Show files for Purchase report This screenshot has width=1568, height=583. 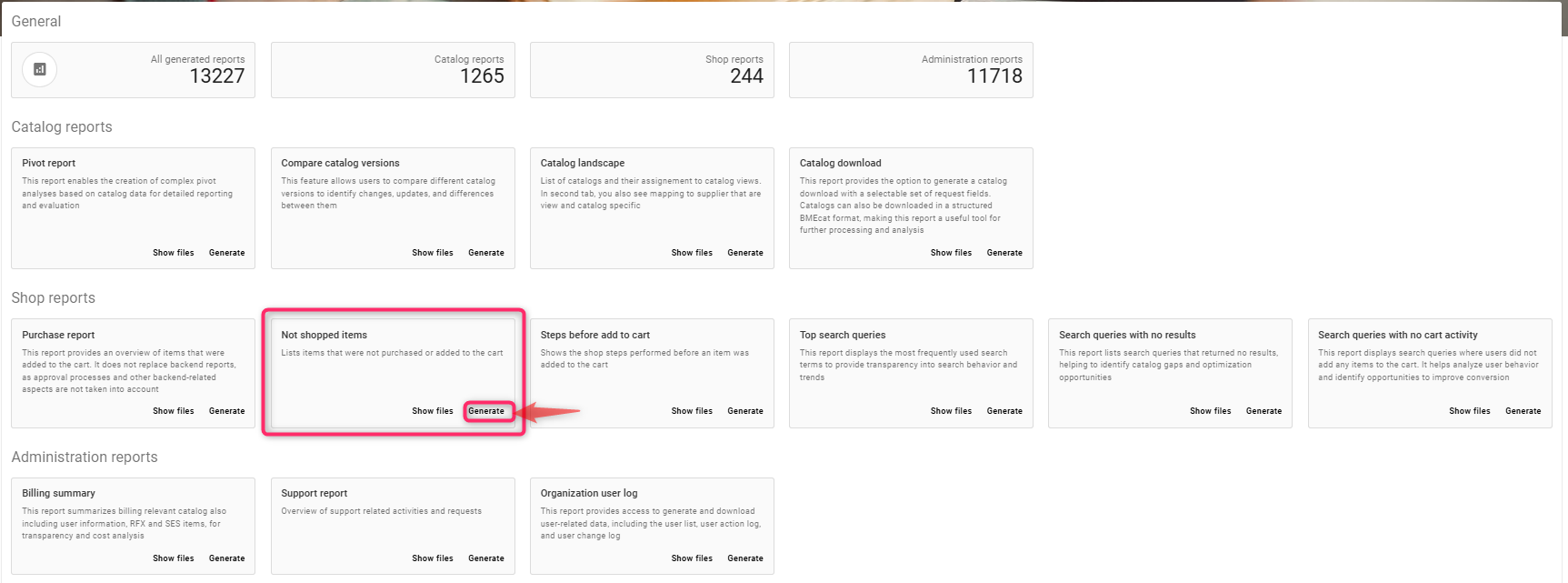click(173, 411)
